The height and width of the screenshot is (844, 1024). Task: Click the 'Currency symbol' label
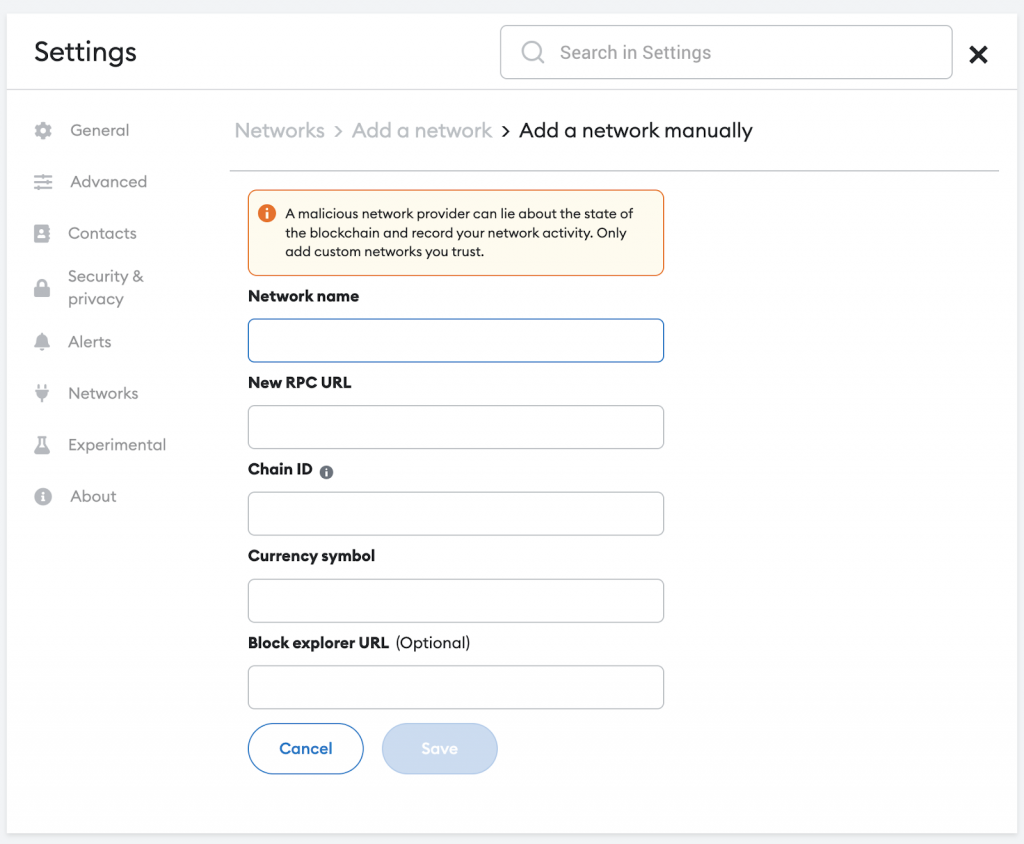click(x=312, y=556)
